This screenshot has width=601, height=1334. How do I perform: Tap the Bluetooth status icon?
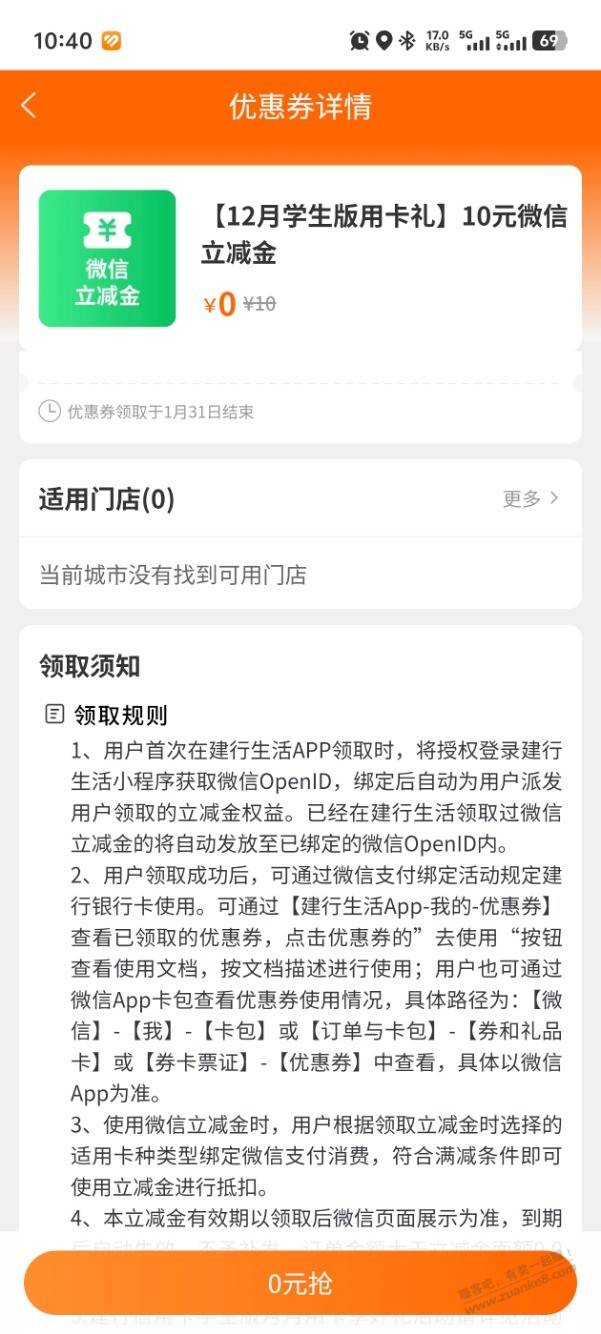pos(407,40)
